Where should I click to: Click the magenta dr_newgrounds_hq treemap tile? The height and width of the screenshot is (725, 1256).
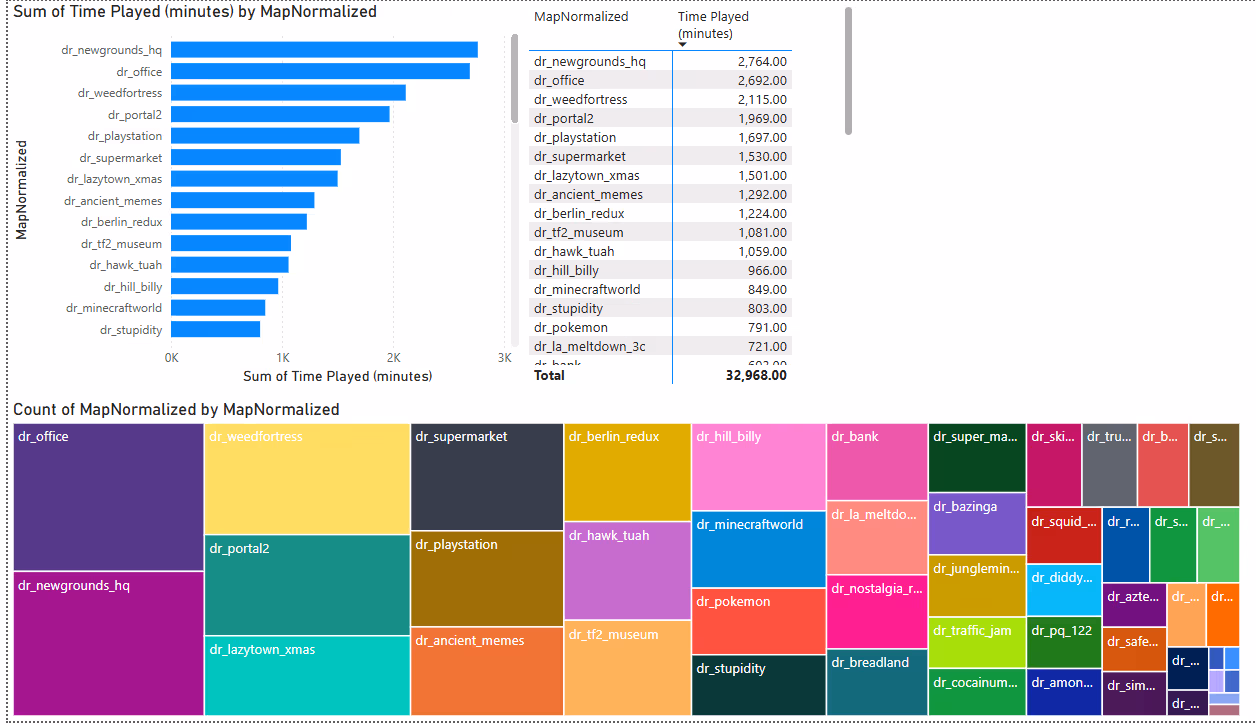(x=109, y=644)
